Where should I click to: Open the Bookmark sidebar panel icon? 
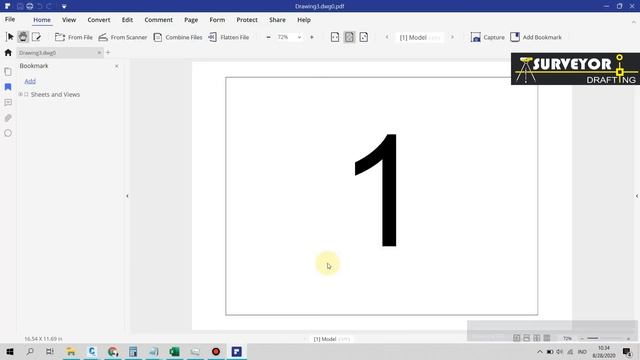pyautogui.click(x=8, y=87)
